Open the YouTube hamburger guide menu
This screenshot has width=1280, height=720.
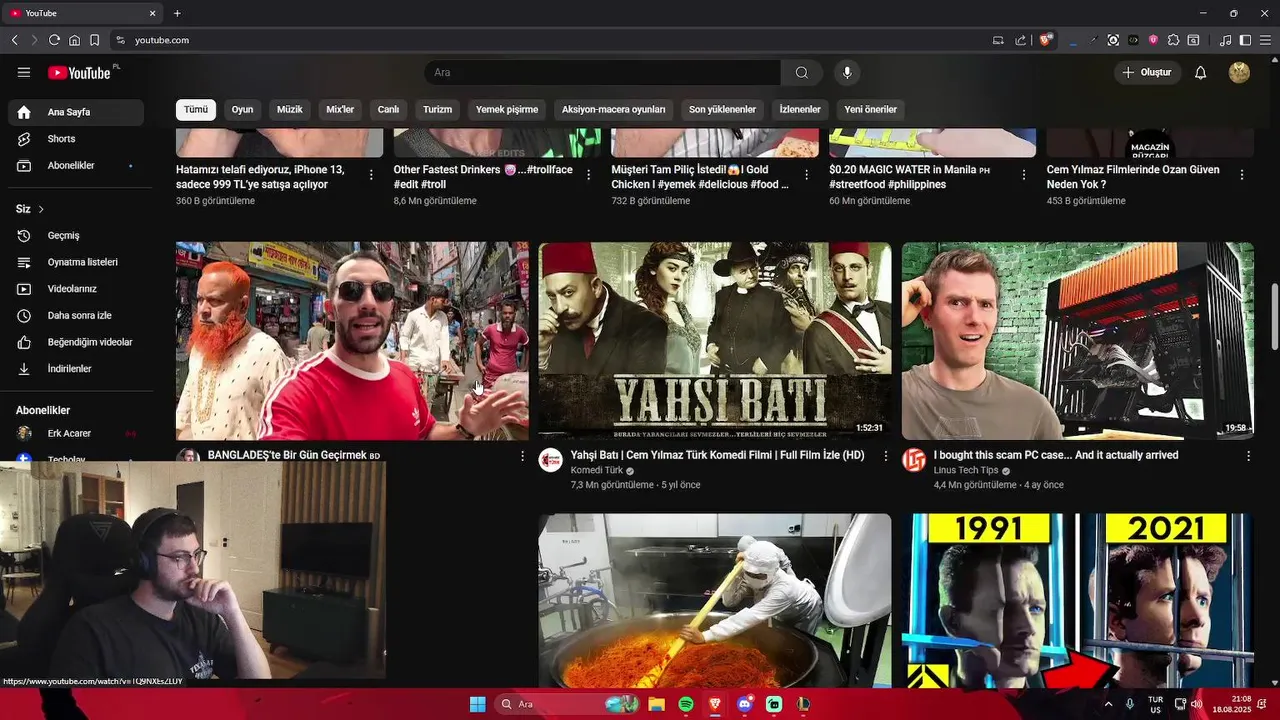24,72
